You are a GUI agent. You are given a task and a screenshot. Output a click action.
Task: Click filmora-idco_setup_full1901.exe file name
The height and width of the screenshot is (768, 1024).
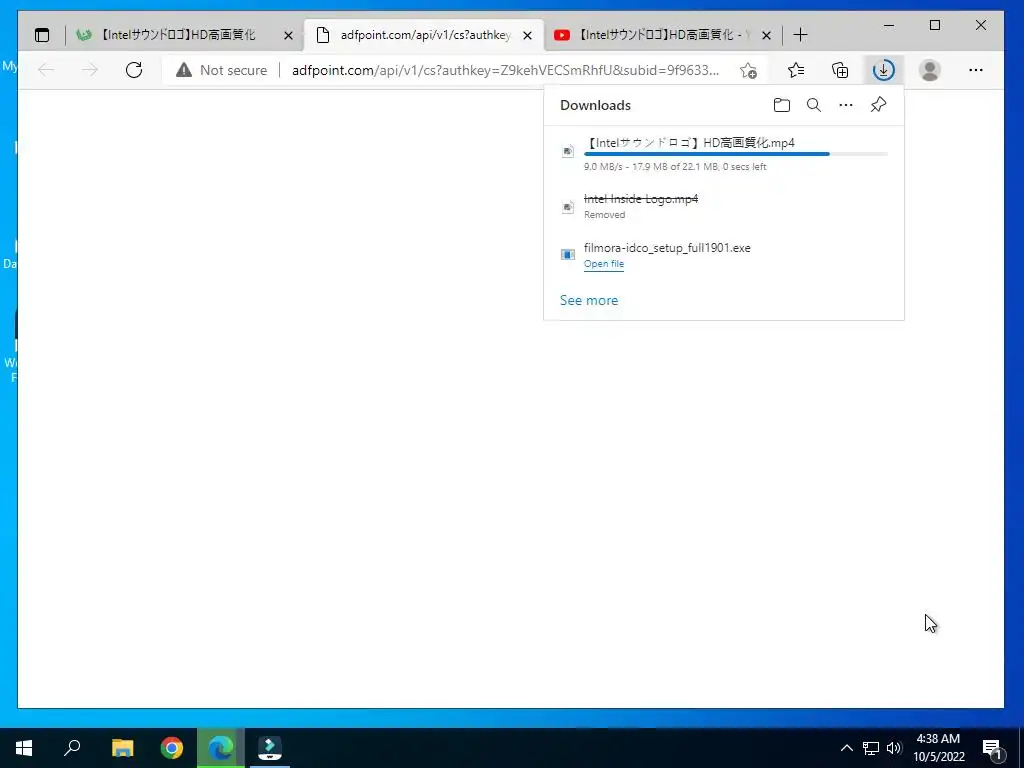click(x=667, y=248)
